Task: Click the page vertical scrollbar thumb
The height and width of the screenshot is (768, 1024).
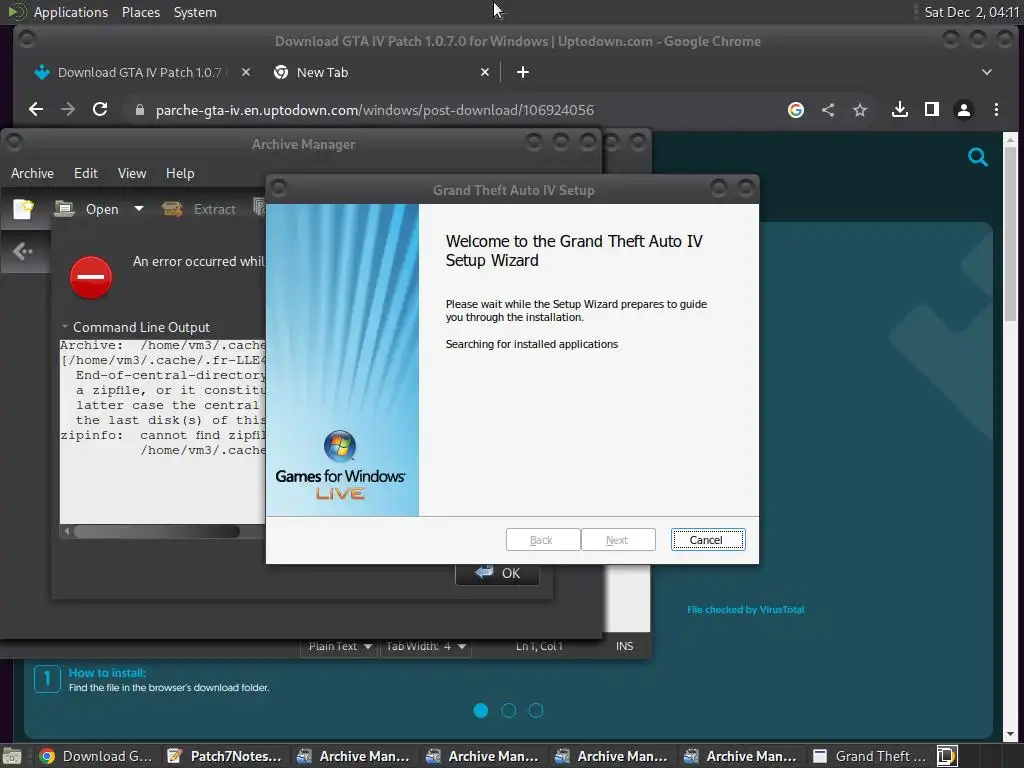Action: click(x=1010, y=235)
